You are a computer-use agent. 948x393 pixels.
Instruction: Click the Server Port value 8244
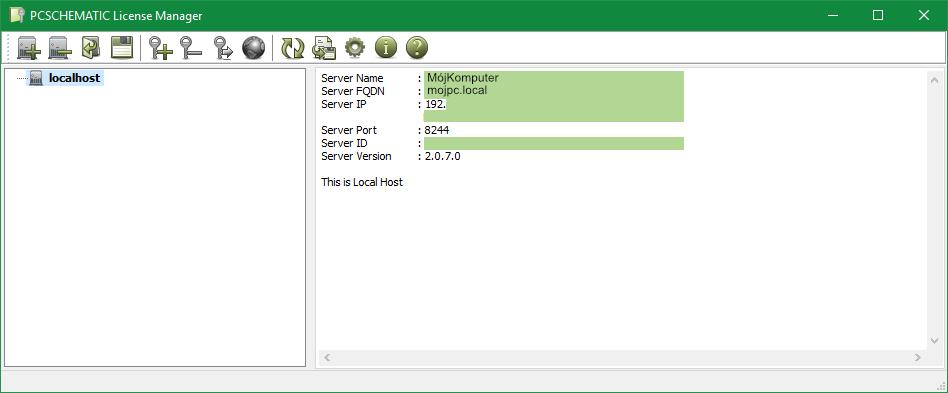coord(437,130)
